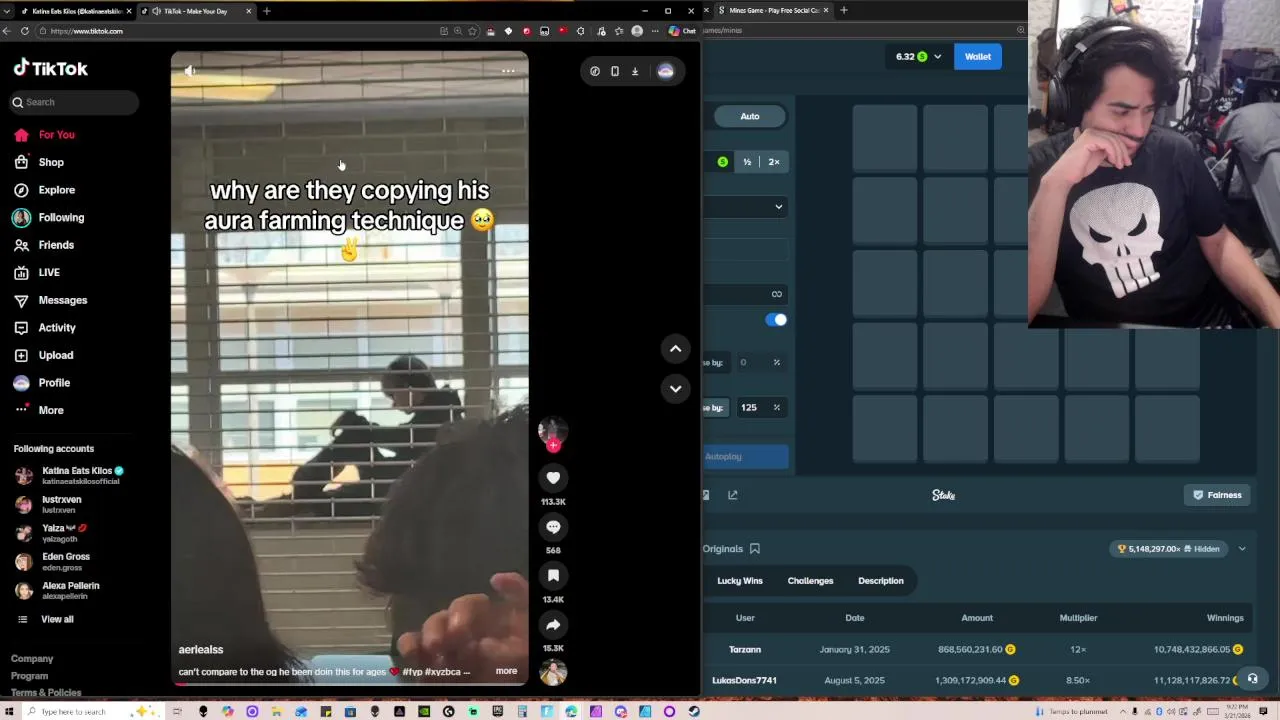Open the spinning sound disc thumbnail
Screen dimensions: 1280x720
pos(553,673)
